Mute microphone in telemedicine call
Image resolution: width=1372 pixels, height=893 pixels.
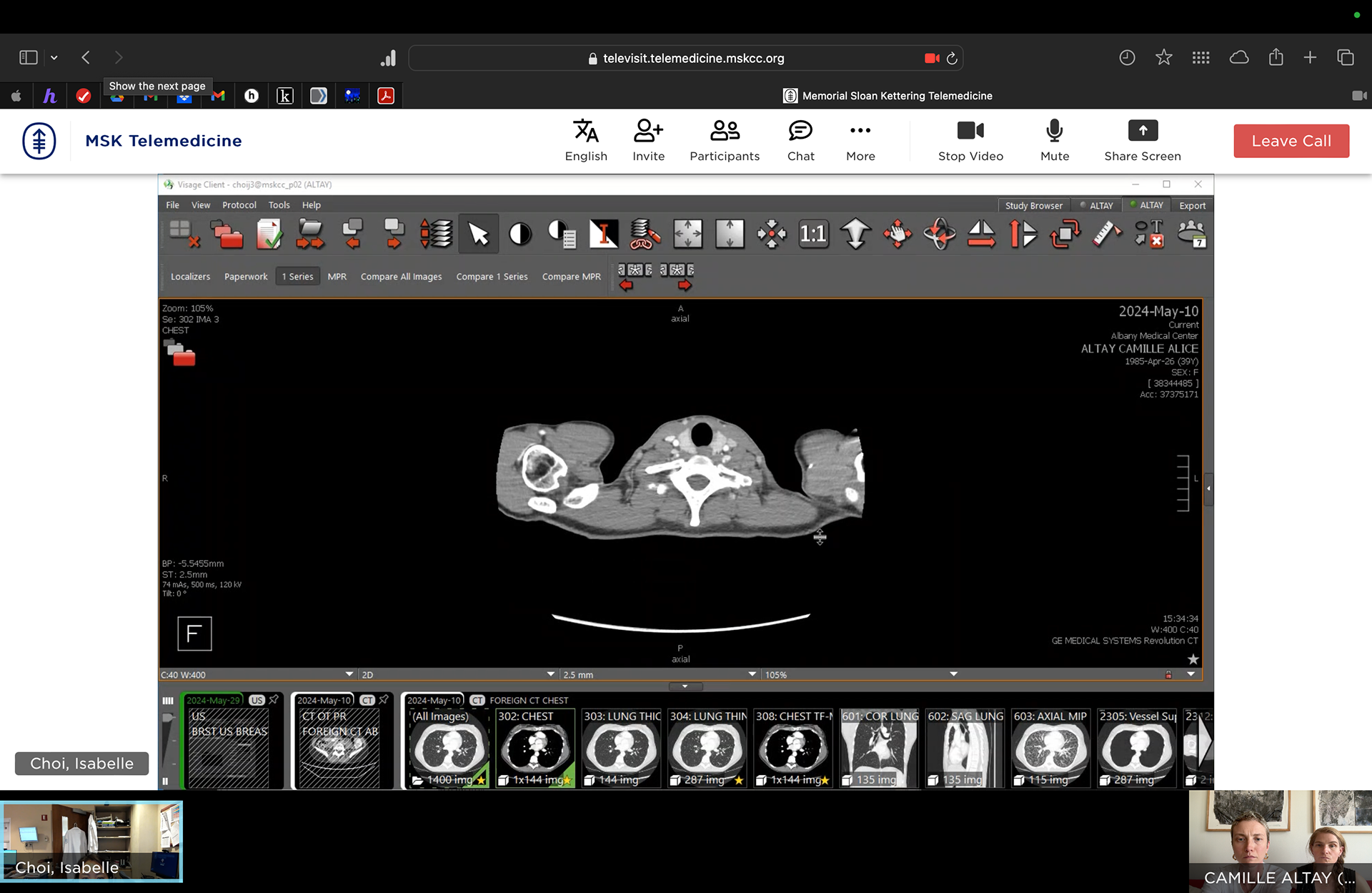(1054, 141)
